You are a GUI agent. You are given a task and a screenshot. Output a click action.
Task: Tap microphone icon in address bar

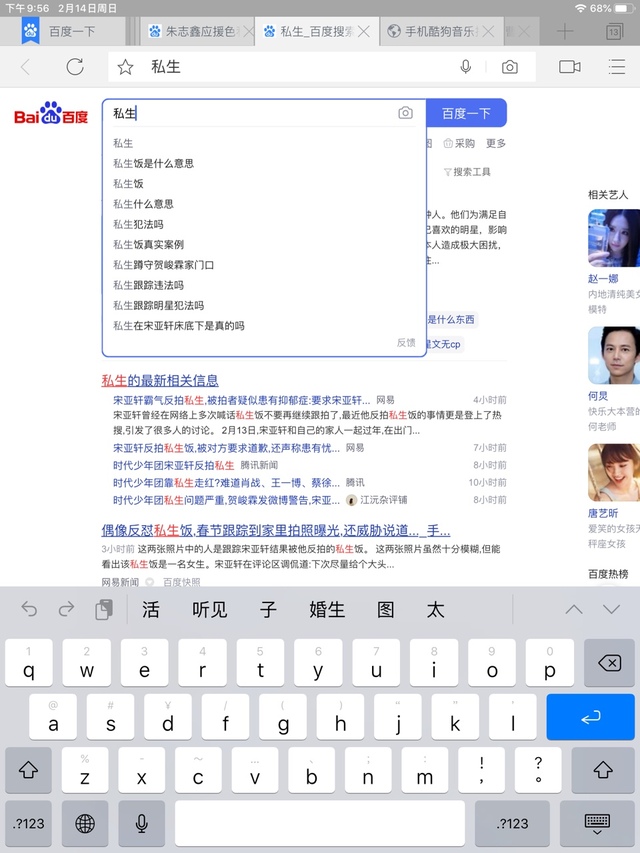click(465, 67)
